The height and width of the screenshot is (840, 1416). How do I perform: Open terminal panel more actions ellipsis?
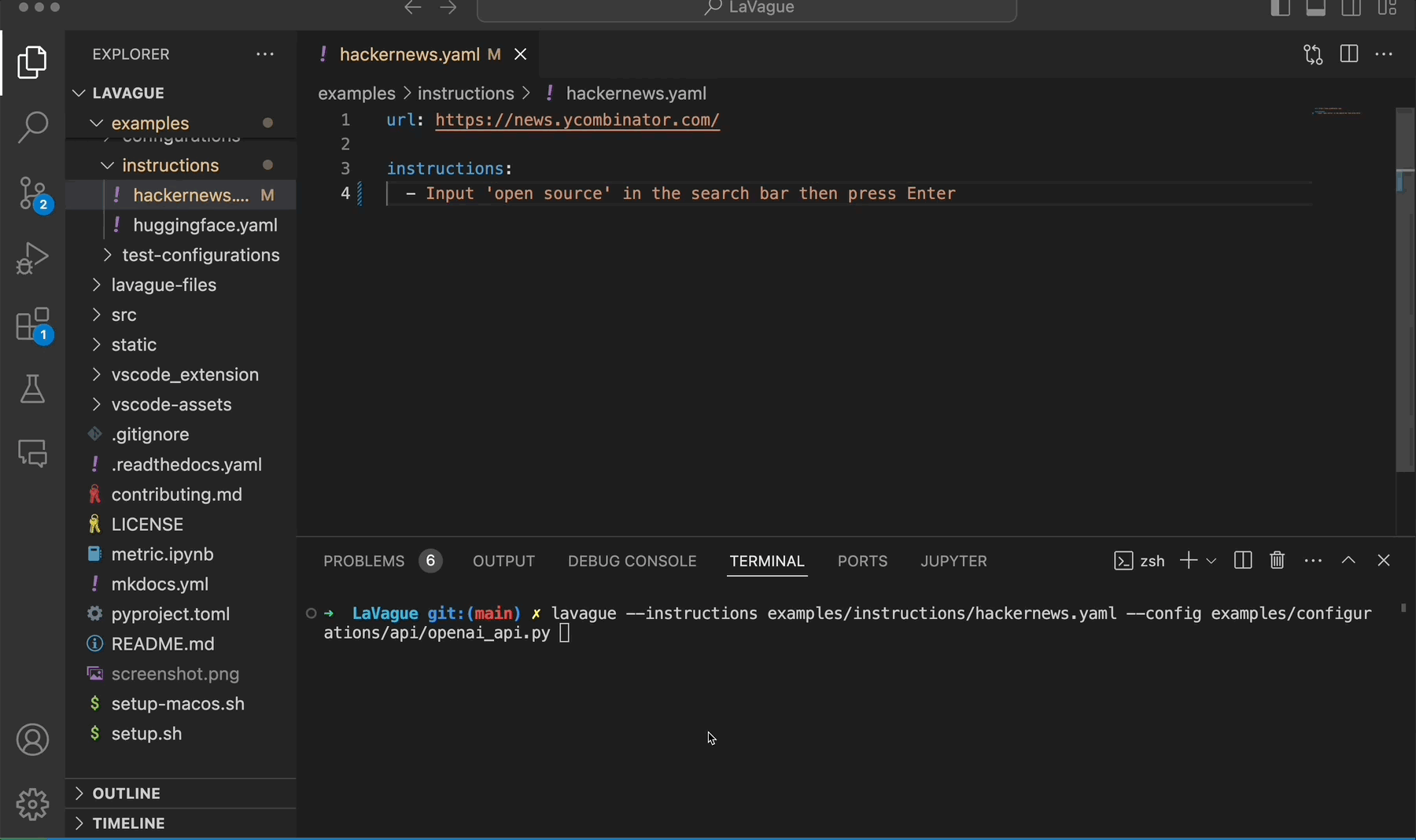(1313, 561)
